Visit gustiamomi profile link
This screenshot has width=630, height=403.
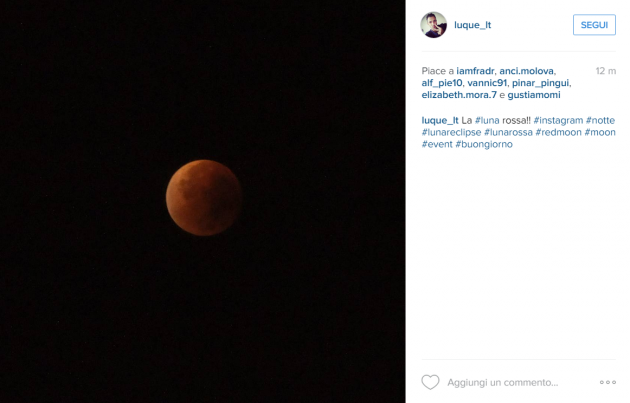pyautogui.click(x=534, y=95)
